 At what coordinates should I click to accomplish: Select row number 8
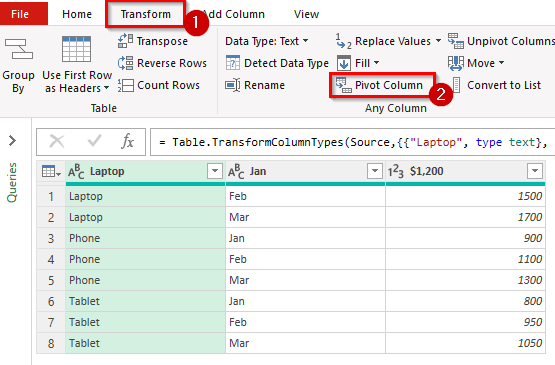[x=51, y=343]
